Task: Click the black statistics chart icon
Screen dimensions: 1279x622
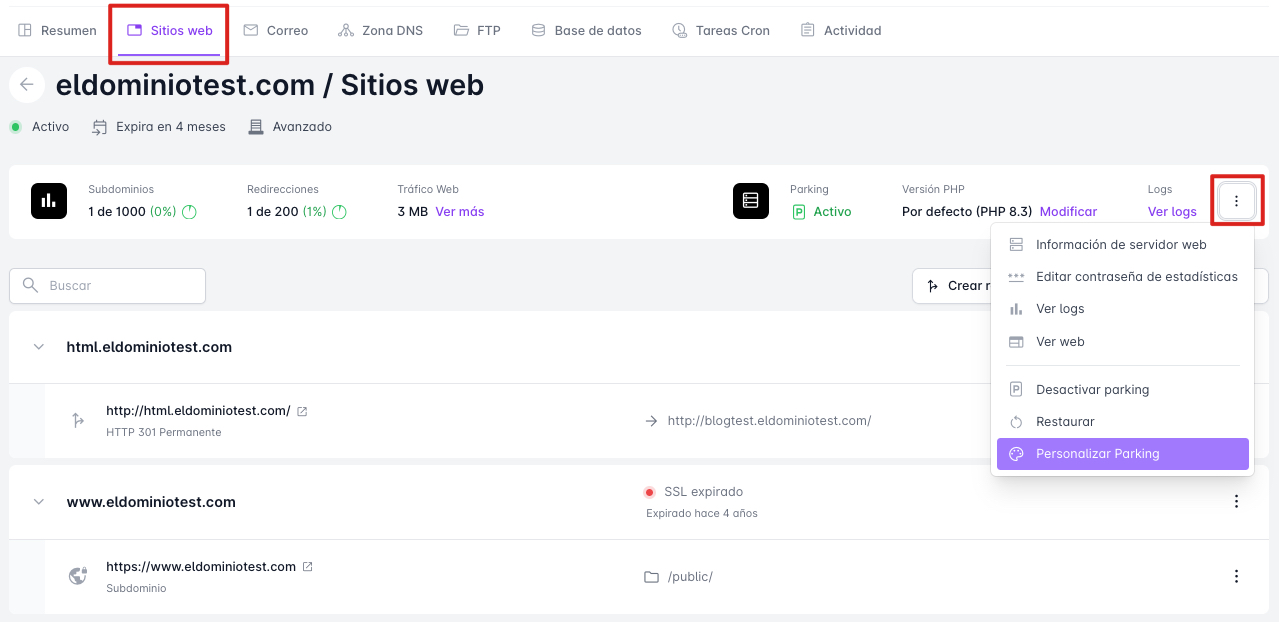Action: (49, 201)
